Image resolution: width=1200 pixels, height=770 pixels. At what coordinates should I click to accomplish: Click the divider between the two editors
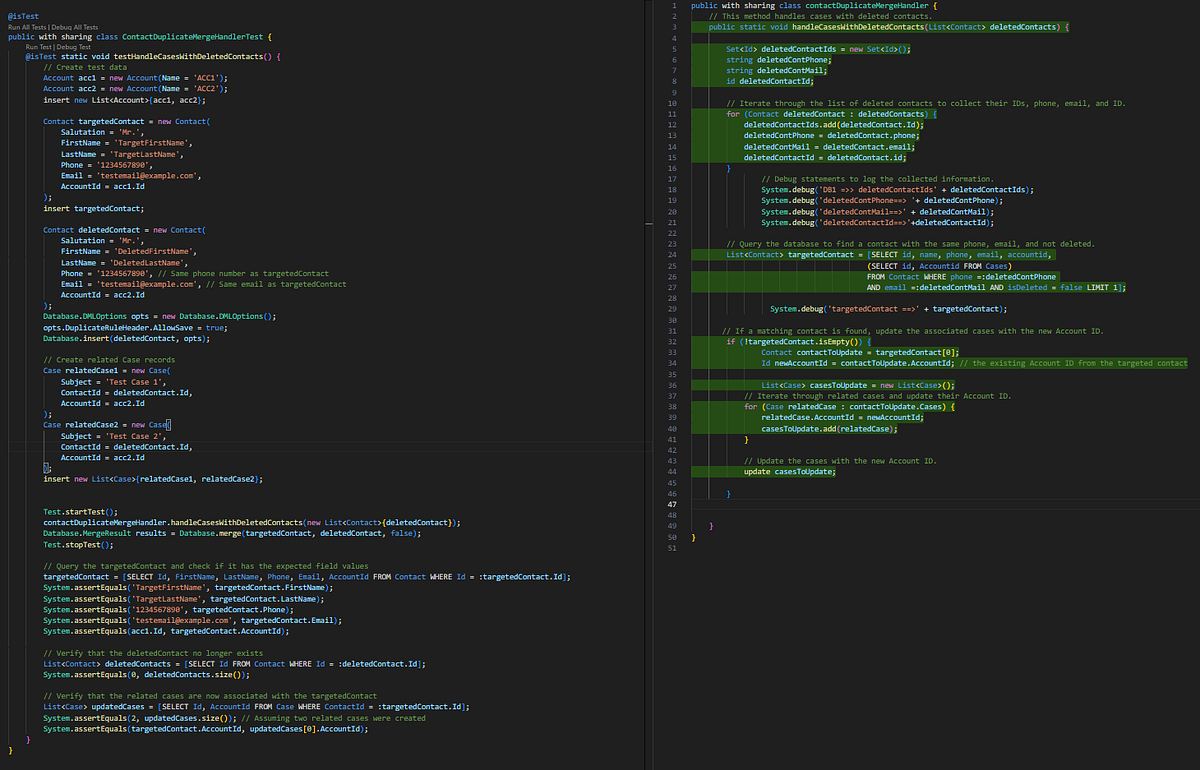[x=648, y=385]
